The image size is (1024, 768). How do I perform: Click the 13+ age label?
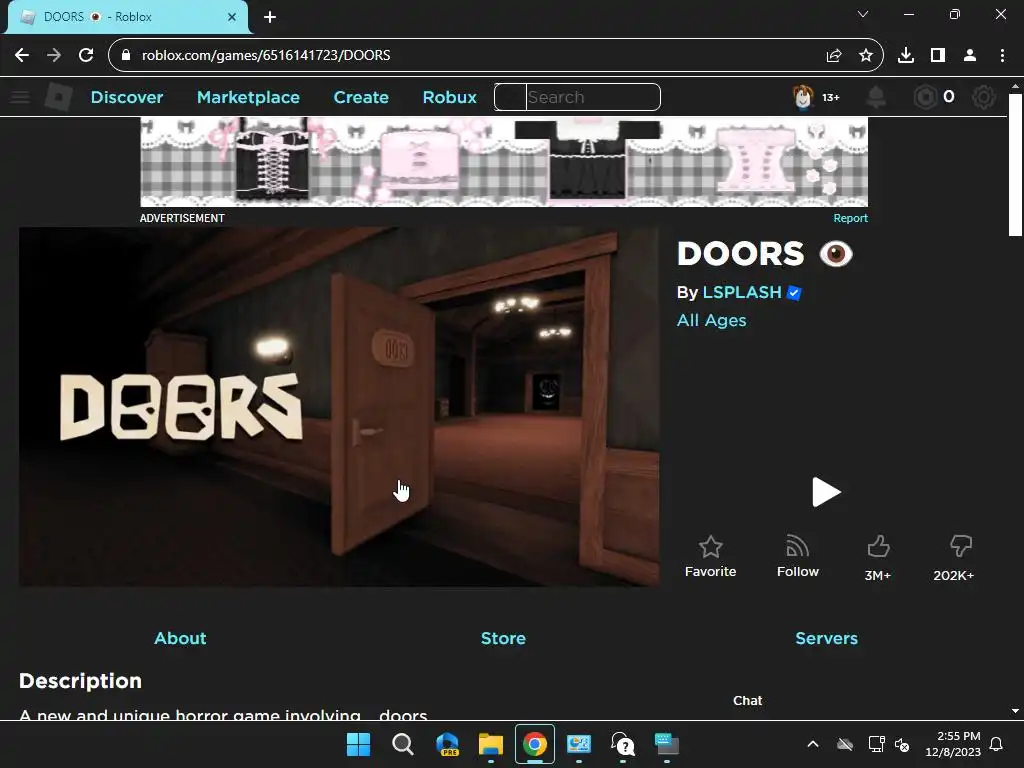(x=831, y=97)
